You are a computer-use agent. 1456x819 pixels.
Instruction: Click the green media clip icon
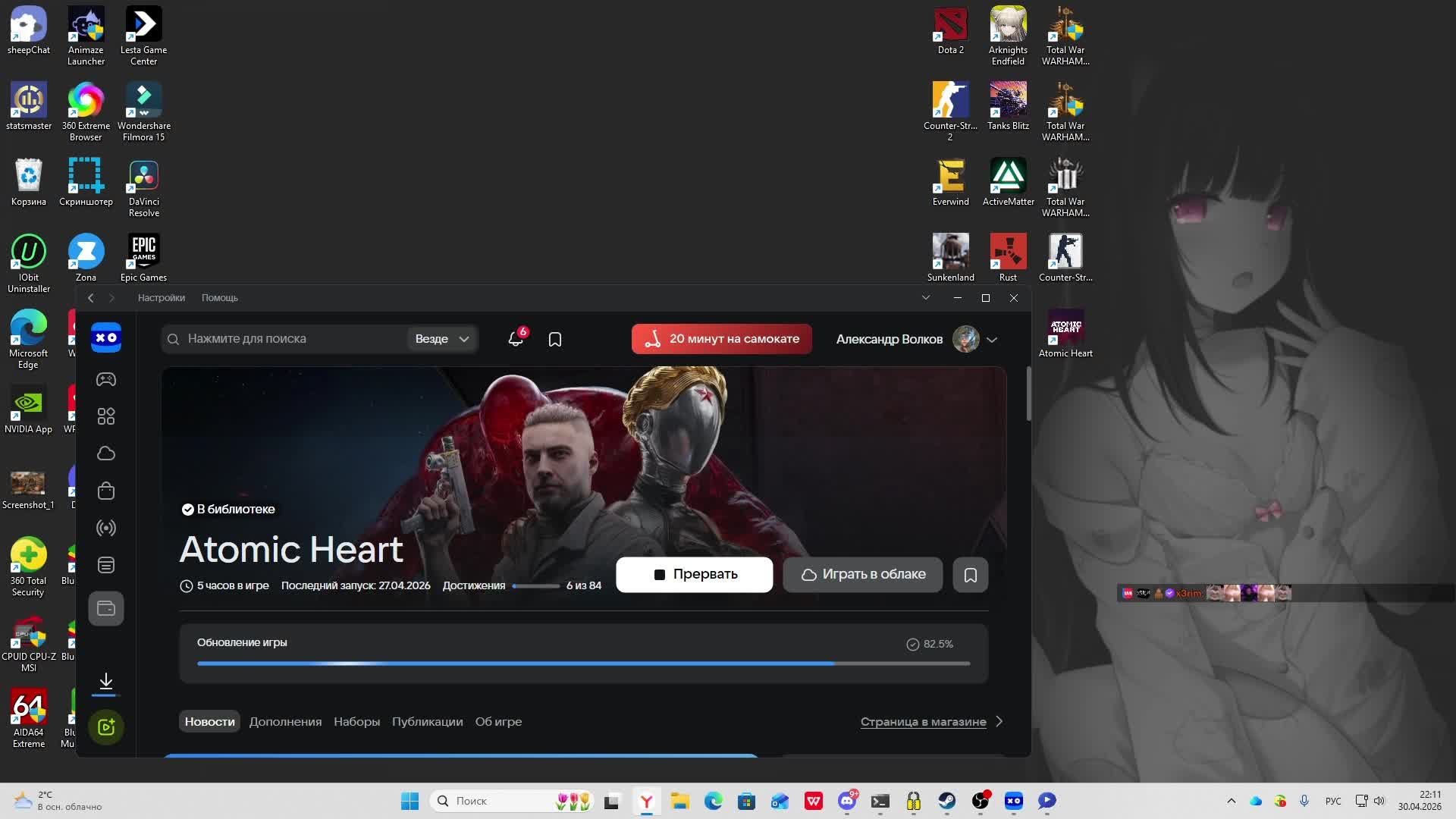coord(106,727)
